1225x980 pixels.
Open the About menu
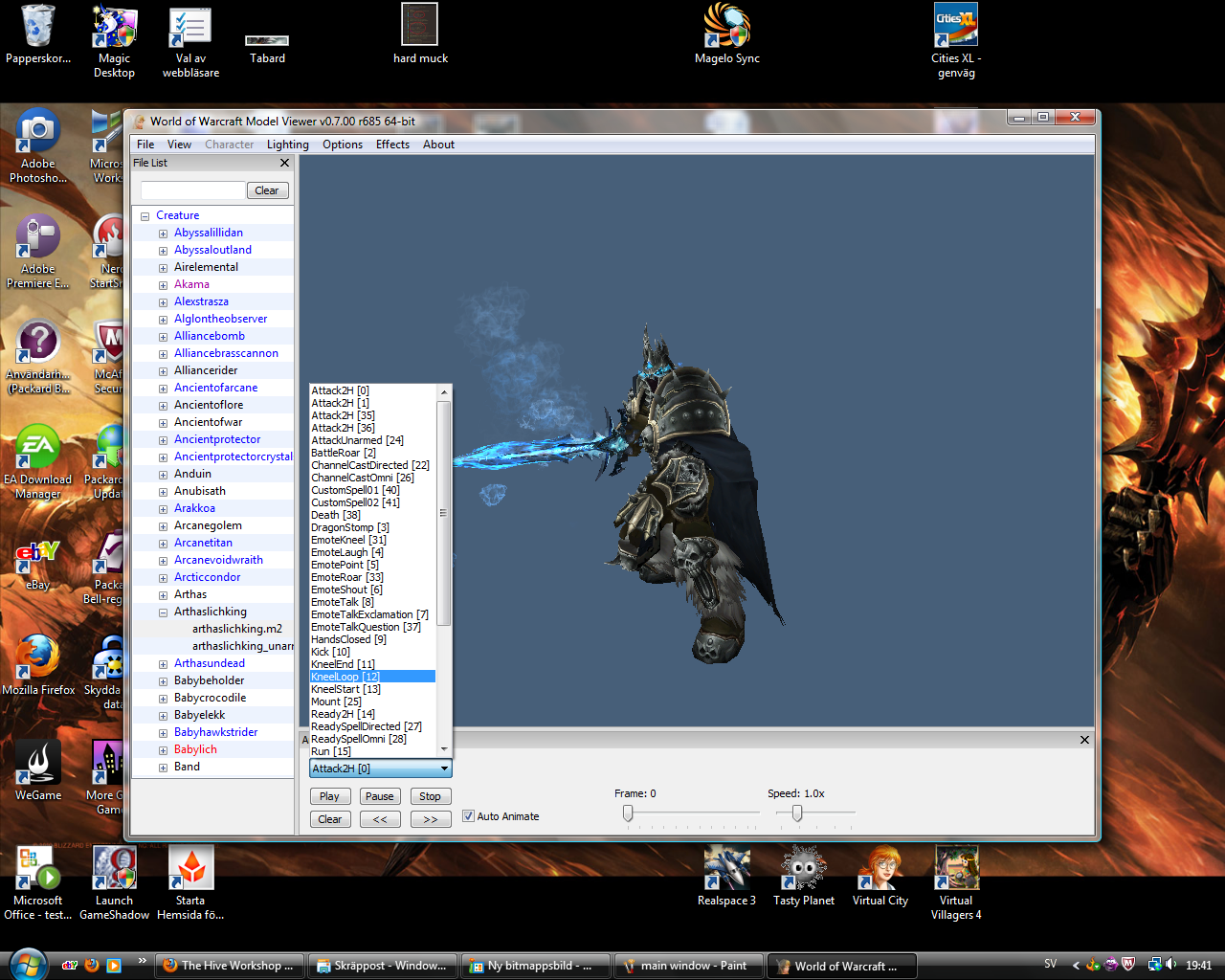coord(438,145)
